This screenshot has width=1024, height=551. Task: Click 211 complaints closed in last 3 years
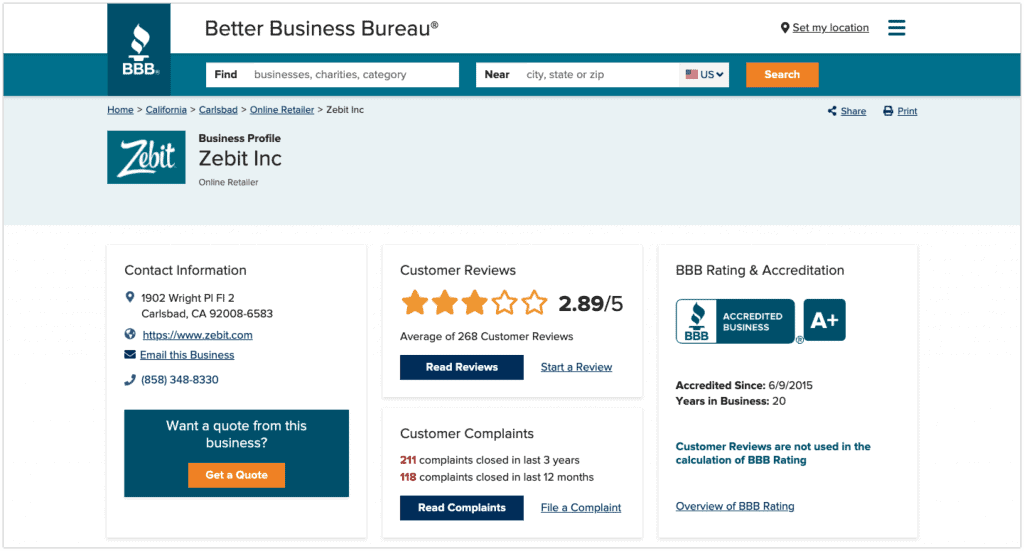coord(490,460)
